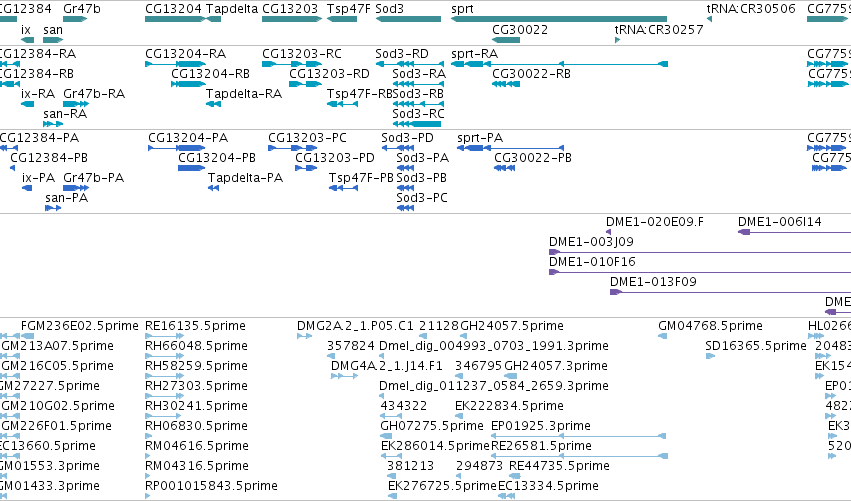Click Dmel_dig_004993_0703_1991.3prime EST label
The image size is (851, 501).
pyautogui.click(x=494, y=346)
